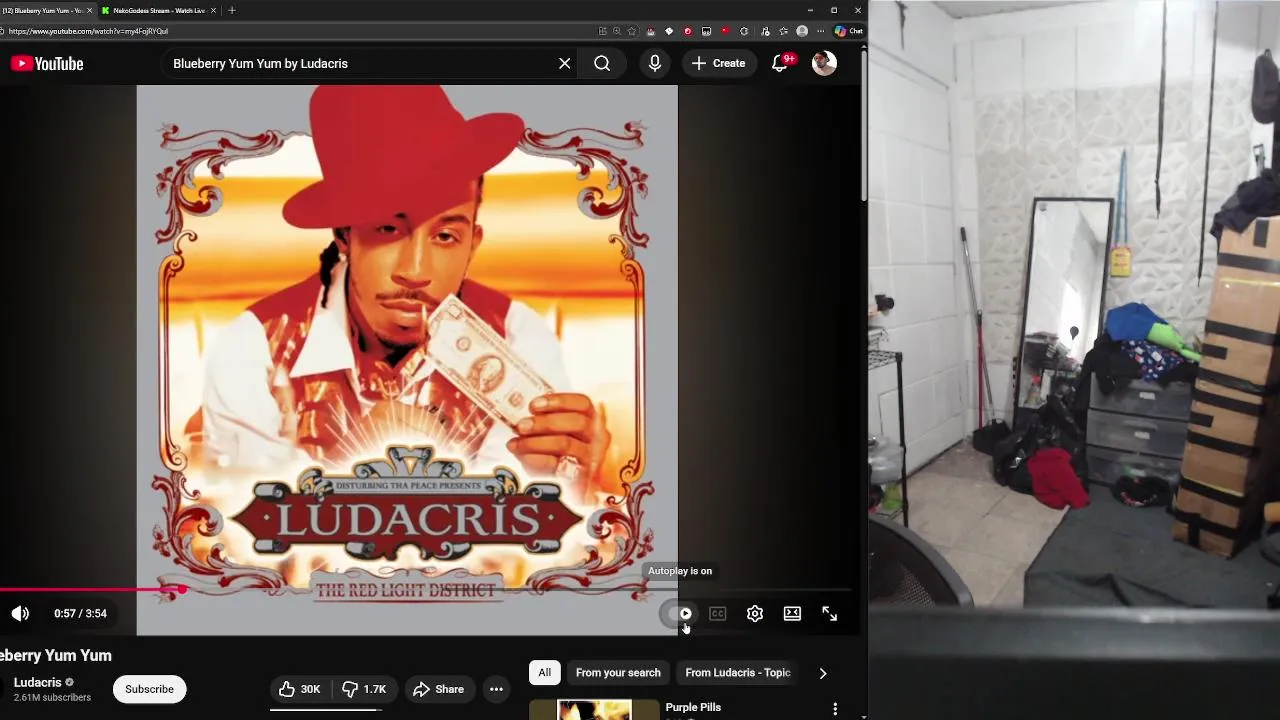
Task: Open the browser zoom magnifier icon
Action: coord(617,31)
